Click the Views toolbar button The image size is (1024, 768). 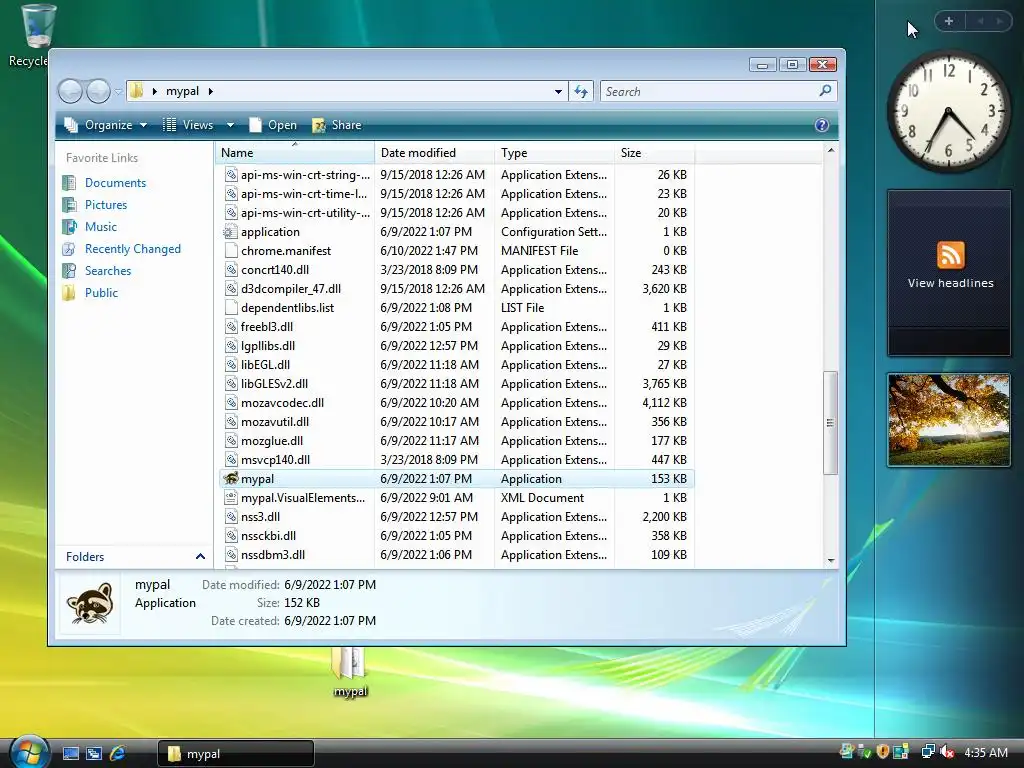coord(188,125)
